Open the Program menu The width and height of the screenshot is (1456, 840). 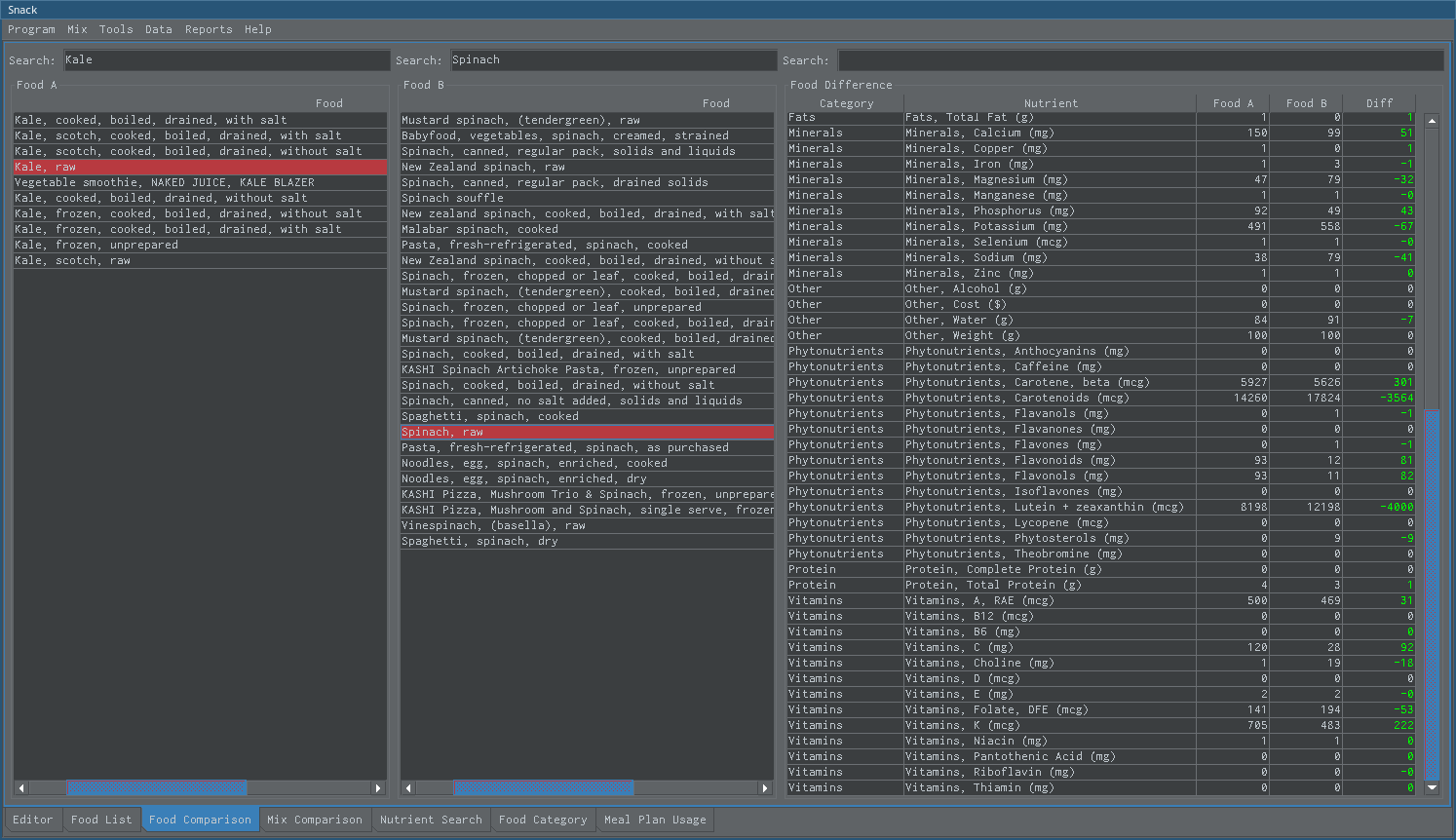(x=31, y=29)
